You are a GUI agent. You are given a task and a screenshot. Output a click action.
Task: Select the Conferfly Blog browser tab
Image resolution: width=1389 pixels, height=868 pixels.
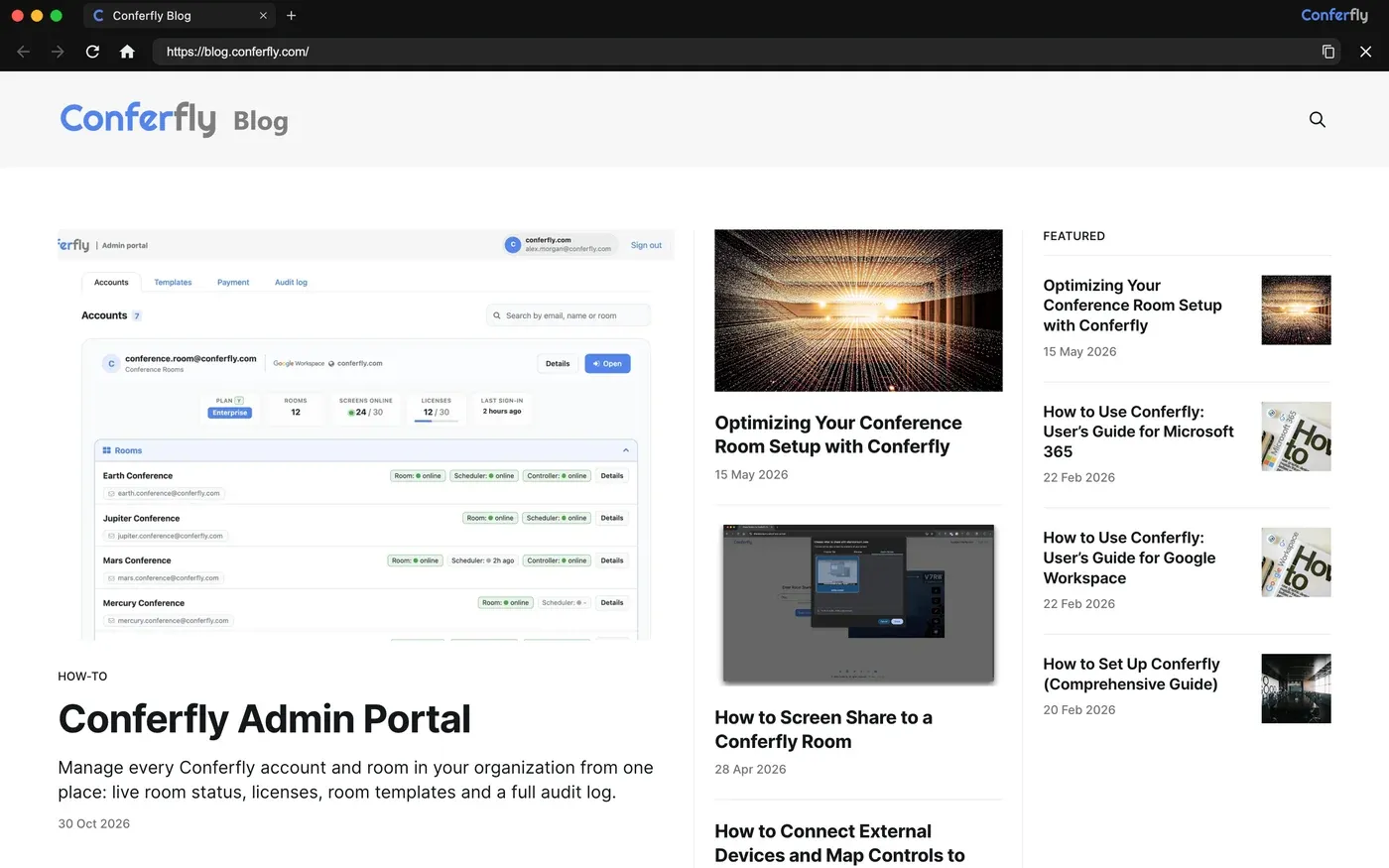(x=179, y=16)
